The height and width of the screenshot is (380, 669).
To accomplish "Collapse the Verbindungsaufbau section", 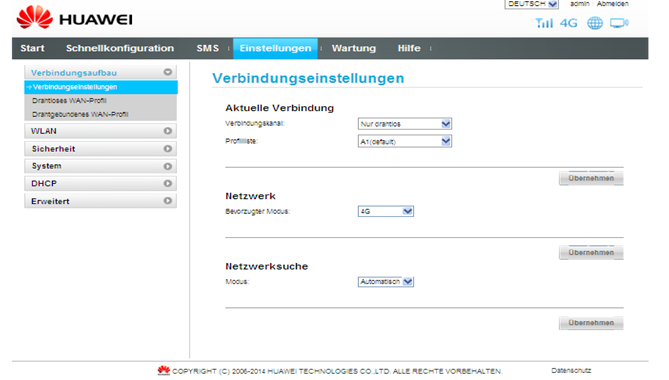I will pyautogui.click(x=100, y=73).
